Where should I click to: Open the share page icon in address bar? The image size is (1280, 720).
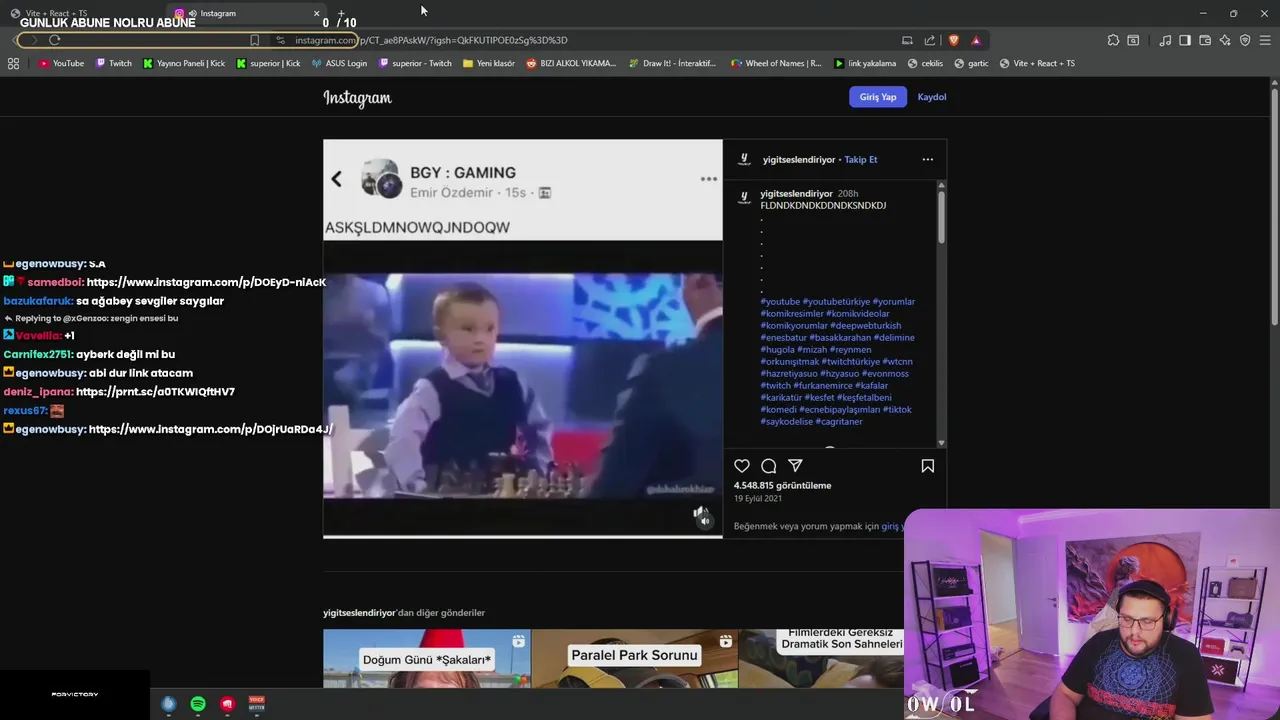click(930, 40)
